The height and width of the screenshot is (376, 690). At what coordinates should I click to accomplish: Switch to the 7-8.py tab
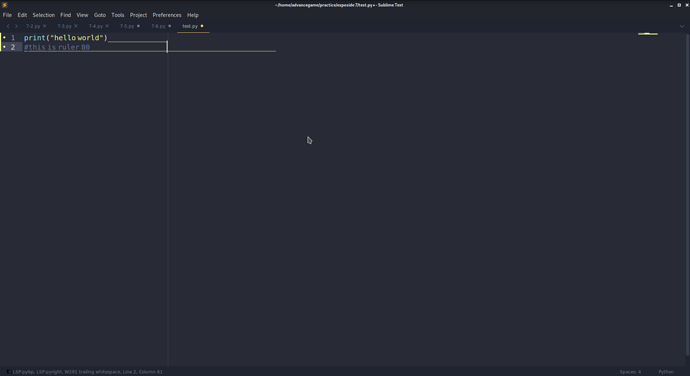[x=158, y=26]
